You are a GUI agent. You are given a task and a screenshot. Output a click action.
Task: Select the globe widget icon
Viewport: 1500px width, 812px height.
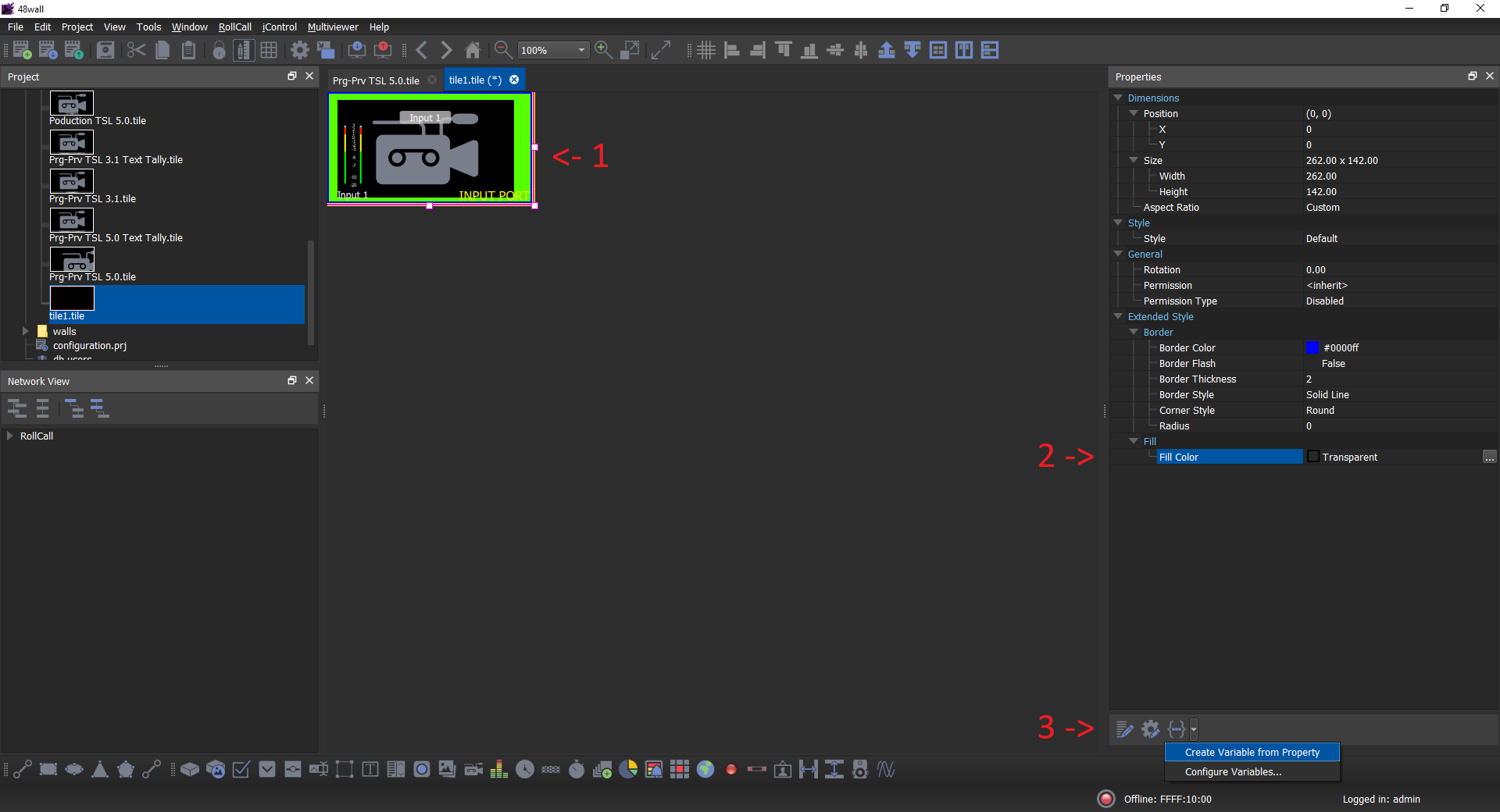[705, 770]
